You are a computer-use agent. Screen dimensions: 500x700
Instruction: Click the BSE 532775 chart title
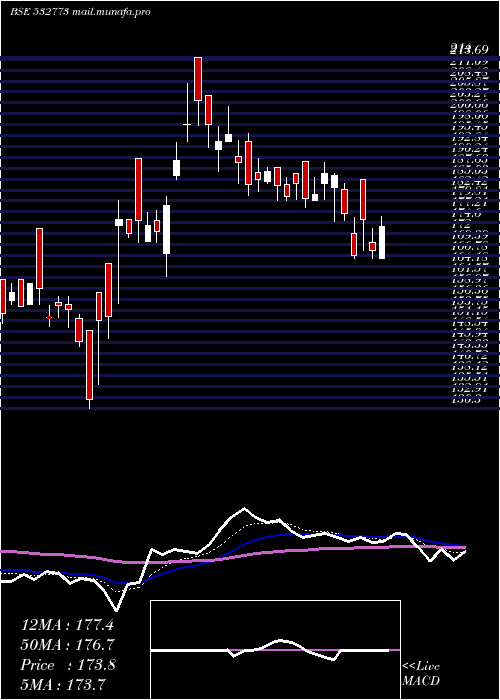tap(80, 12)
